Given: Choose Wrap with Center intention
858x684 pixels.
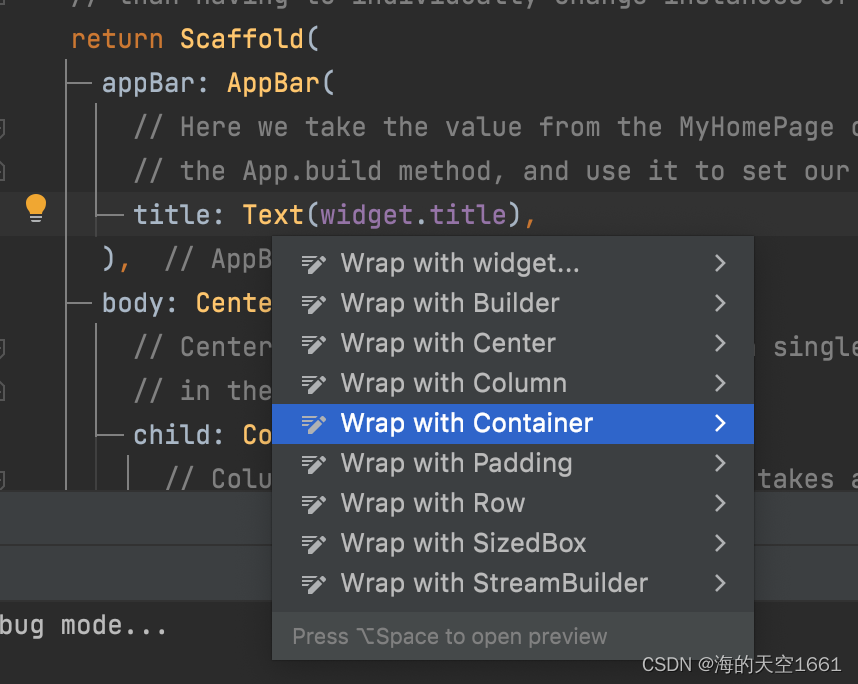Looking at the screenshot, I should tap(448, 343).
